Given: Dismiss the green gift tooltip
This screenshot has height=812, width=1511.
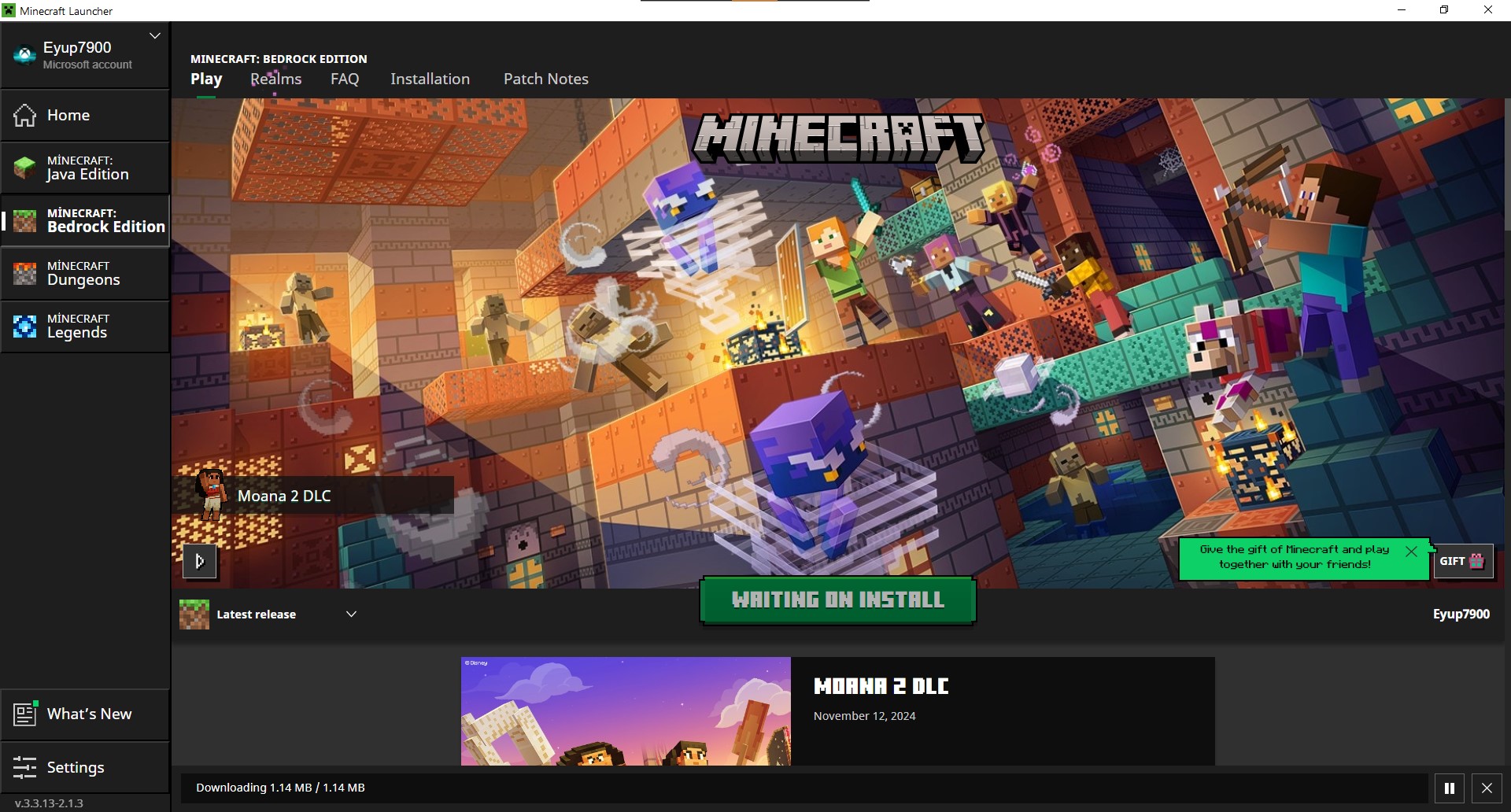Looking at the screenshot, I should pos(1411,552).
